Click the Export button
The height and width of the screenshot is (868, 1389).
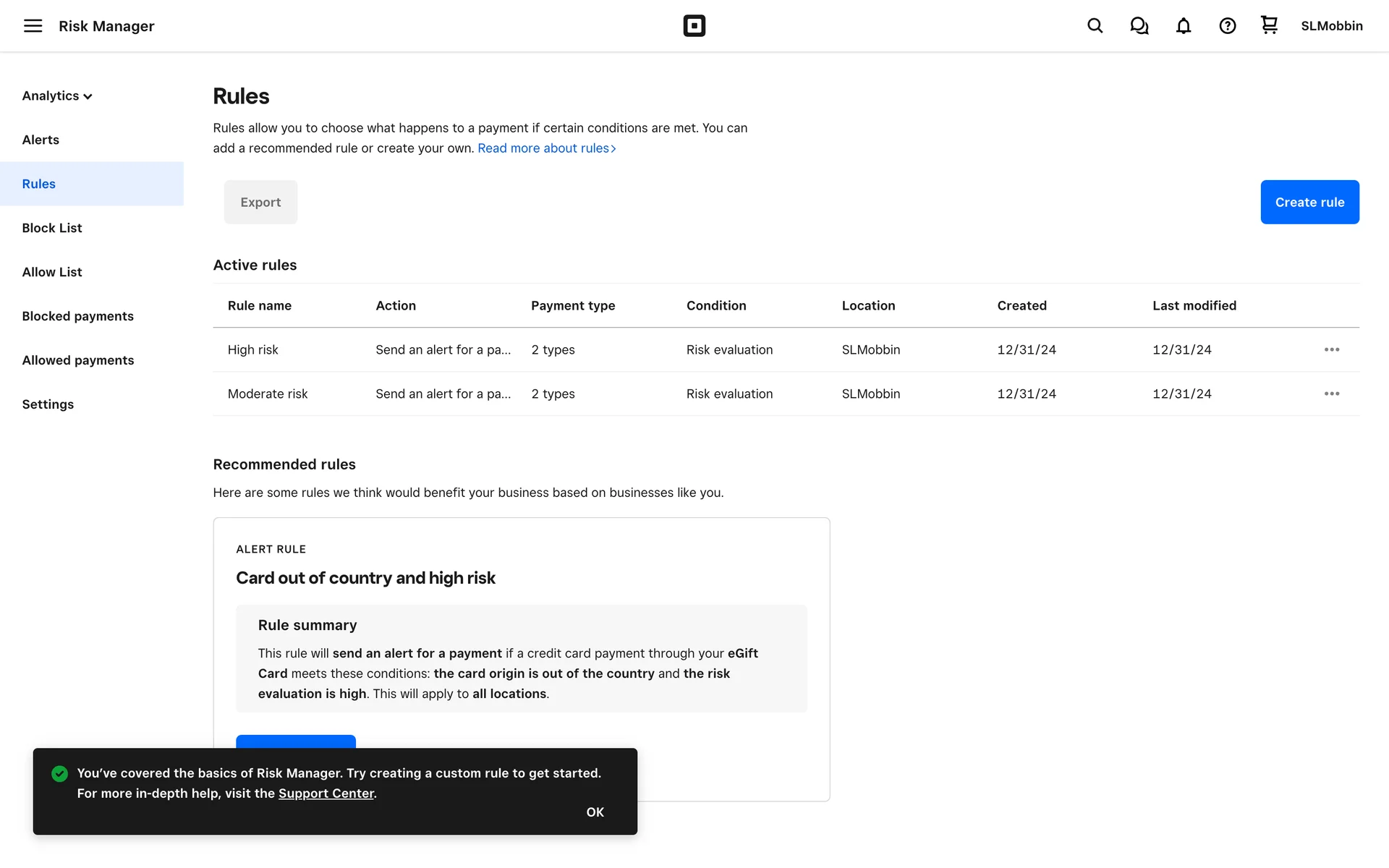pyautogui.click(x=260, y=203)
